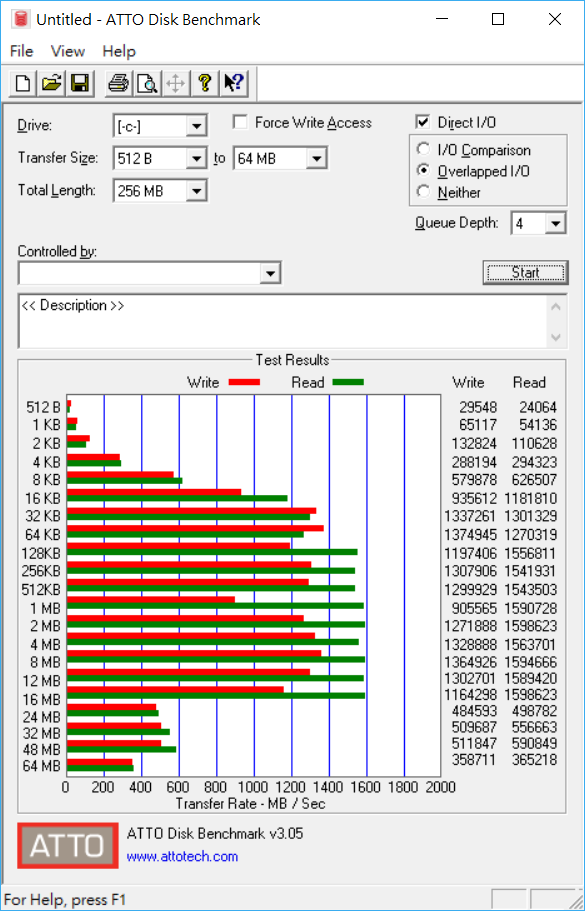The height and width of the screenshot is (911, 585).
Task: Click the read value 1598623 in 2 MB row
Action: pos(530,626)
